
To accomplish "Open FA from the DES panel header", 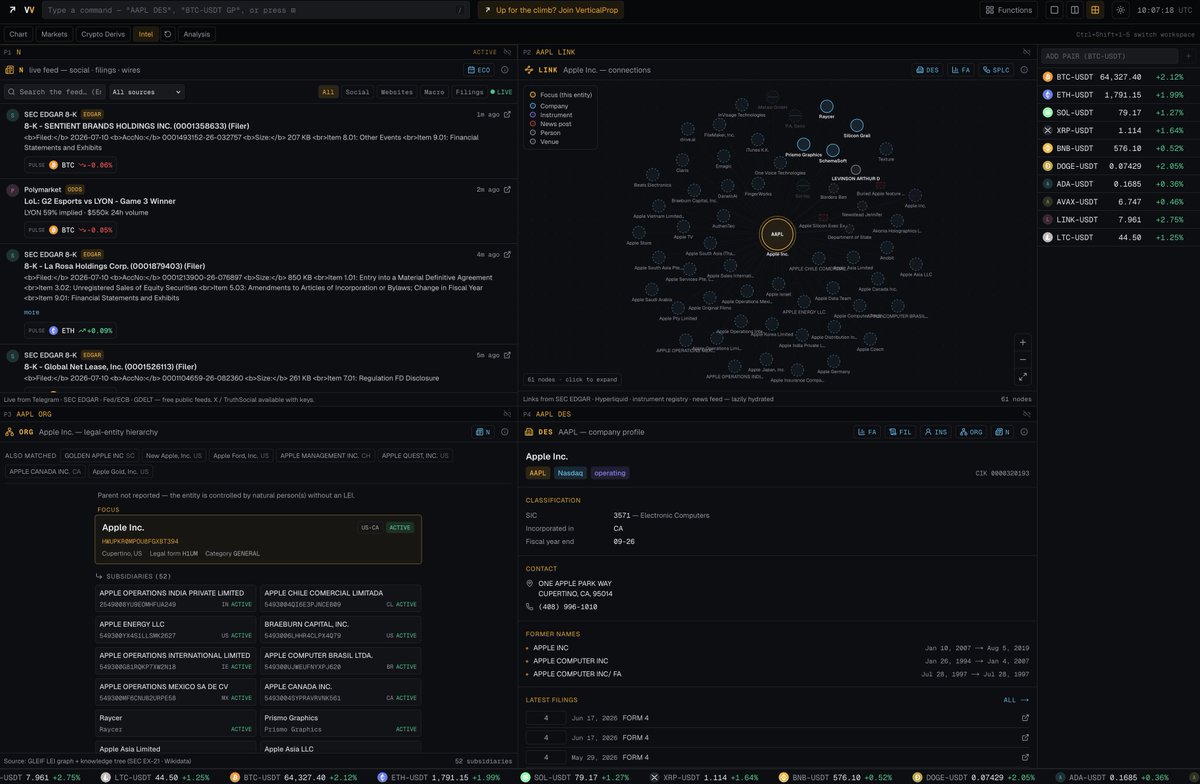I will pyautogui.click(x=867, y=432).
